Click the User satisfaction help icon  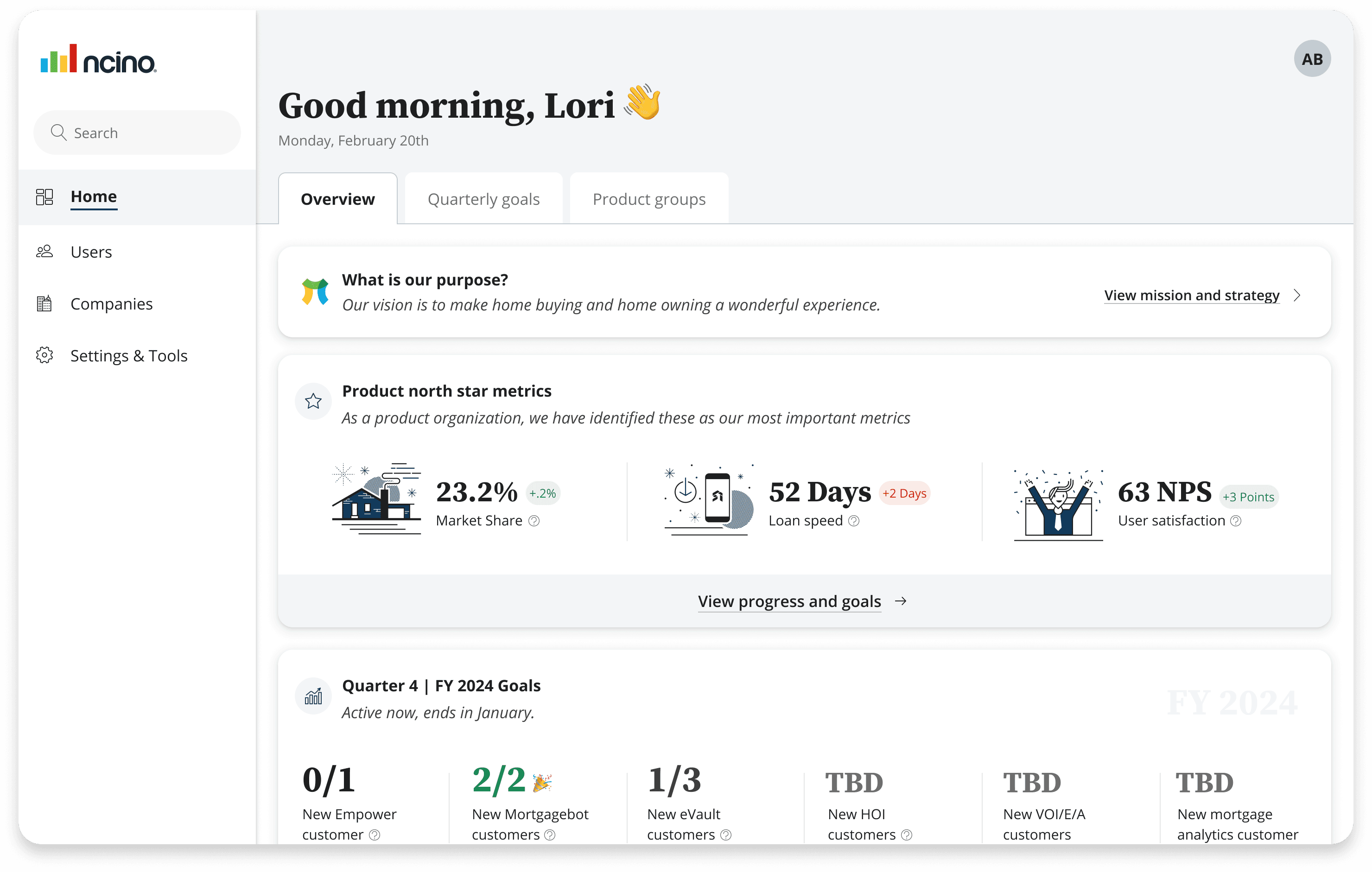tap(1235, 521)
